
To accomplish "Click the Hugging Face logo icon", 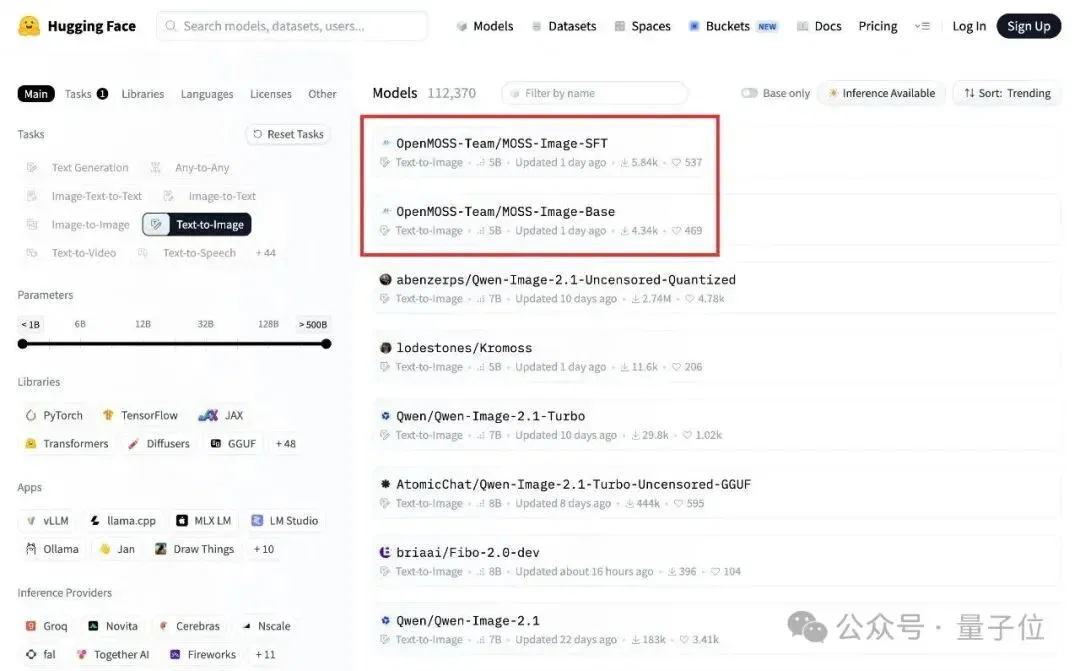I will (28, 26).
